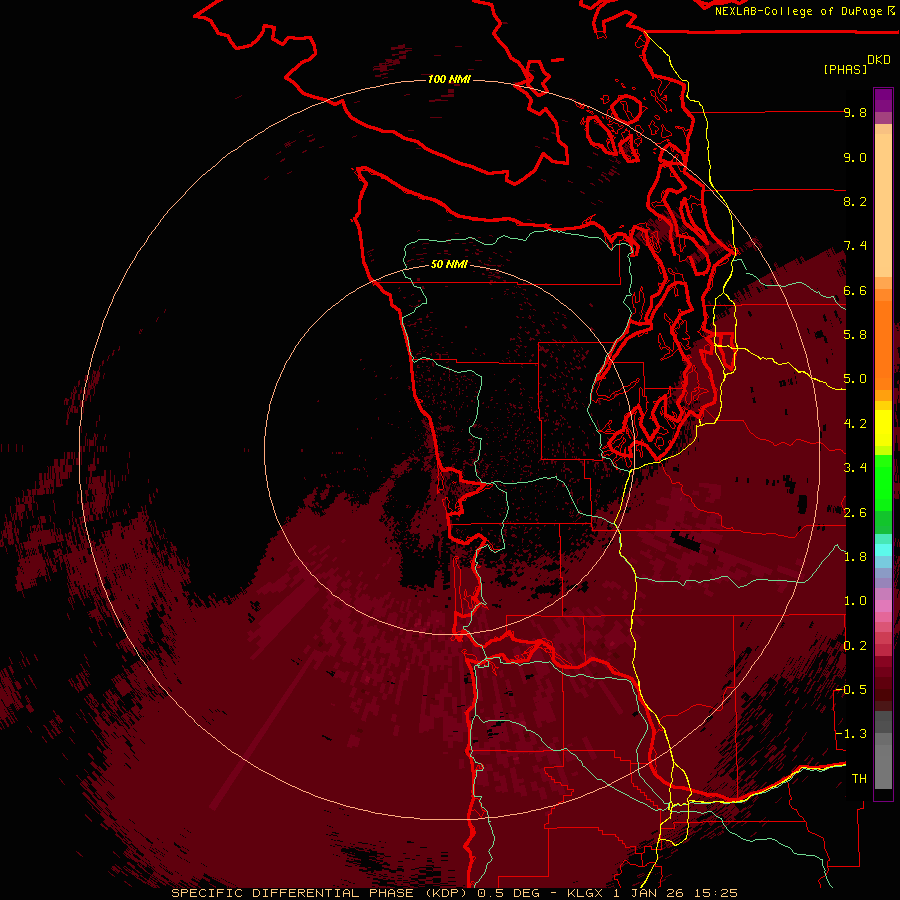Viewport: 900px width, 900px height.
Task: Pick the cyan segment of color bar
Action: point(883,550)
